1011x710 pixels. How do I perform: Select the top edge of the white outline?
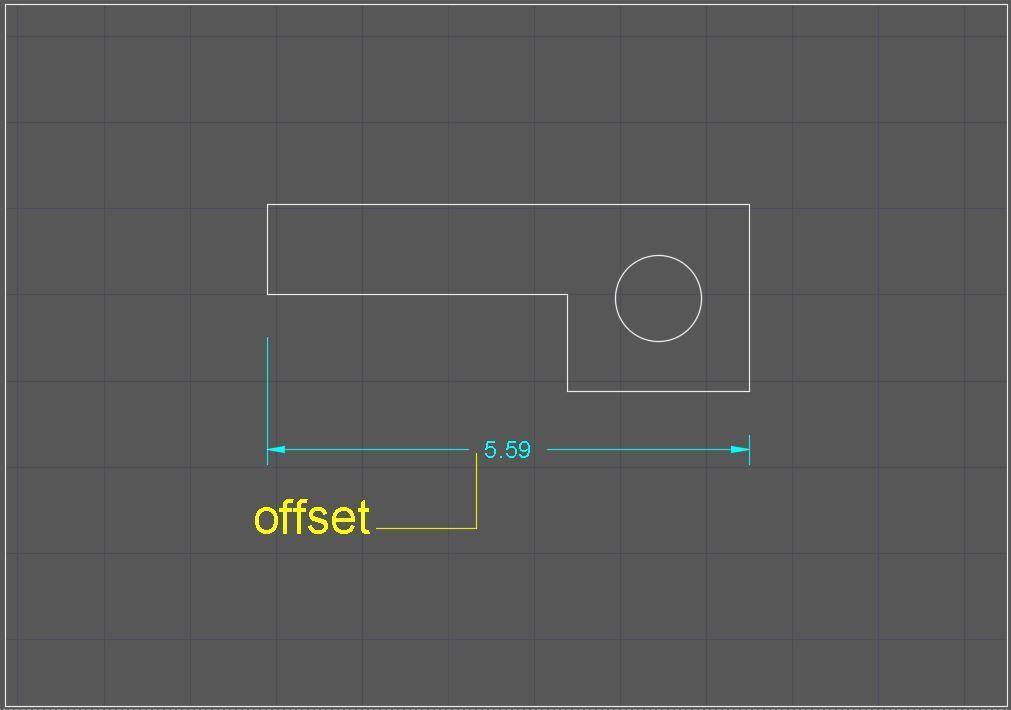[x=508, y=204]
